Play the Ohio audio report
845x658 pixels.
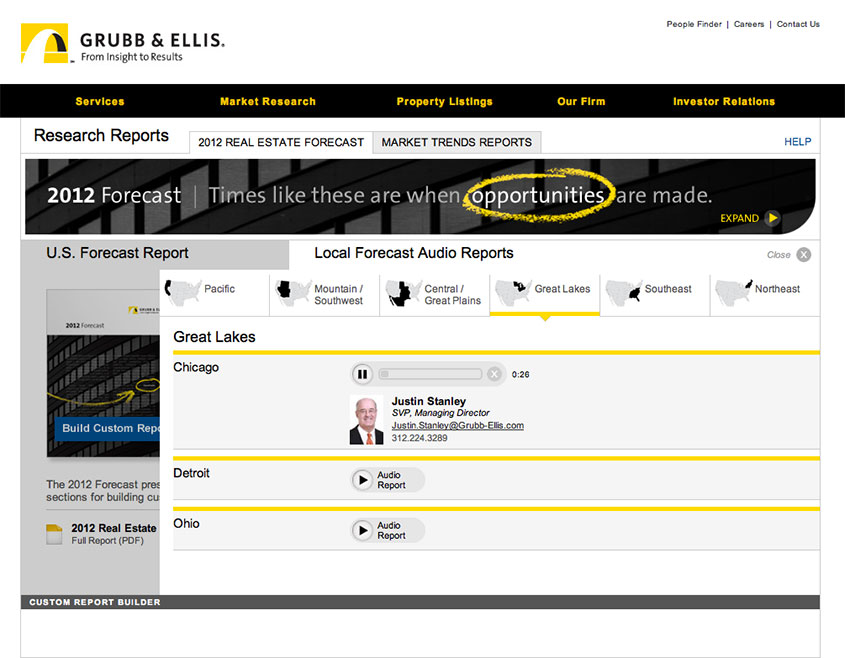(362, 530)
